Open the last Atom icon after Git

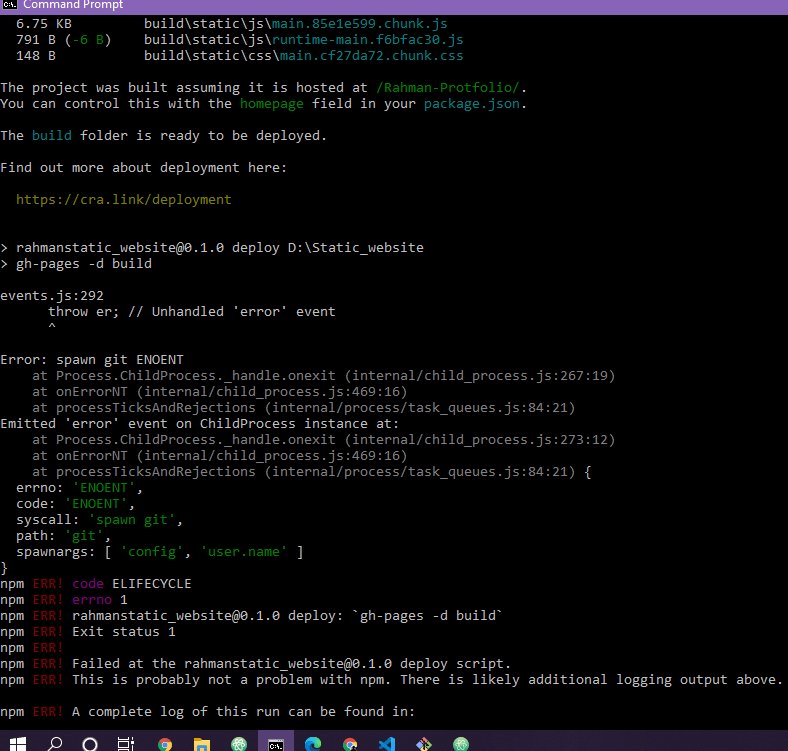461,744
